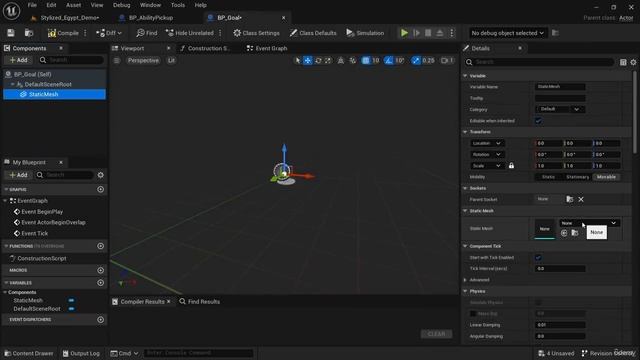The image size is (640, 360).
Task: Choose the Translate tool in viewport
Action: click(308, 60)
